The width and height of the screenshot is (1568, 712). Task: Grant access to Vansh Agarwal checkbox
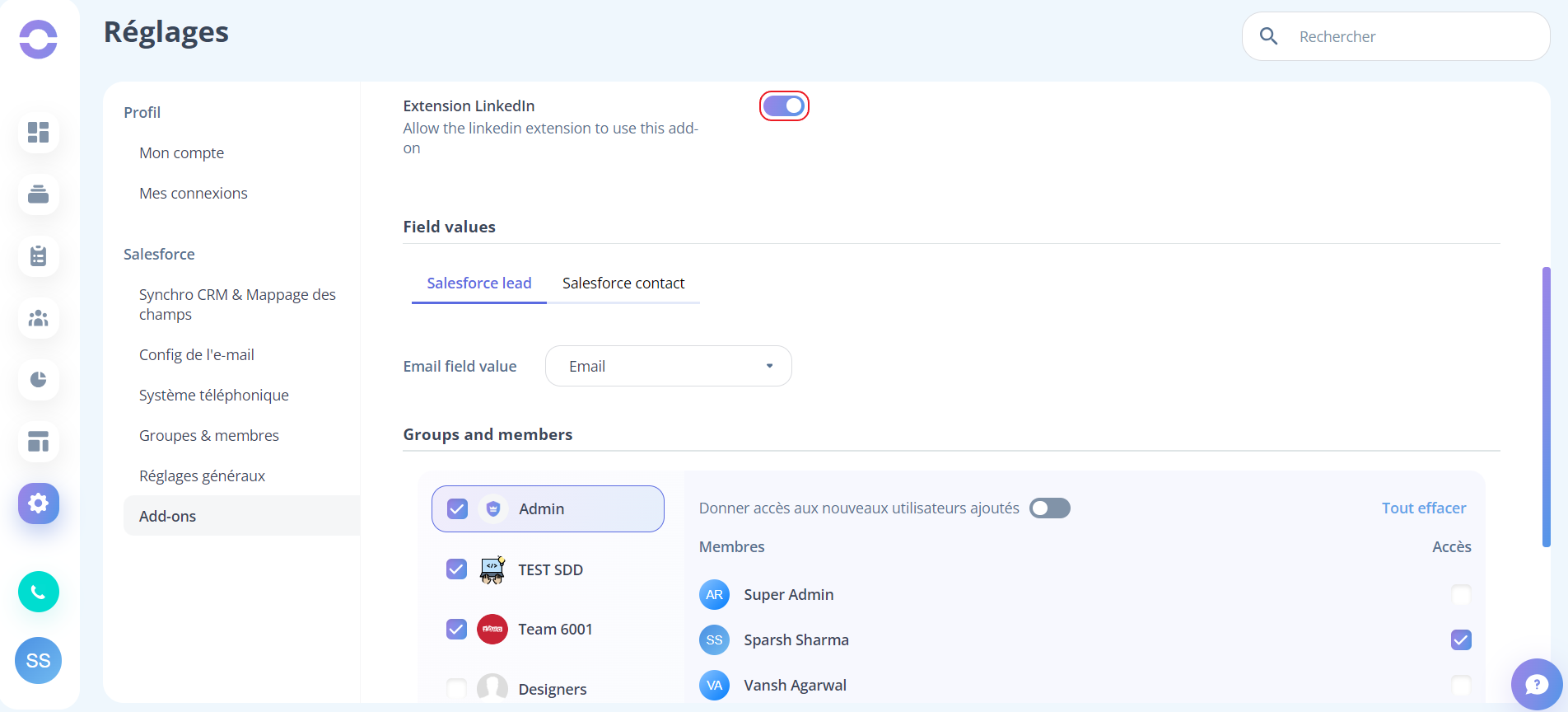click(x=1461, y=686)
